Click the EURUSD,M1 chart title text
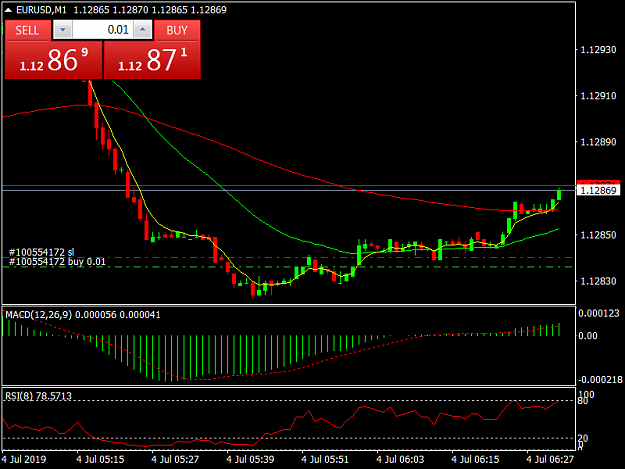The image size is (625, 469). 41,10
